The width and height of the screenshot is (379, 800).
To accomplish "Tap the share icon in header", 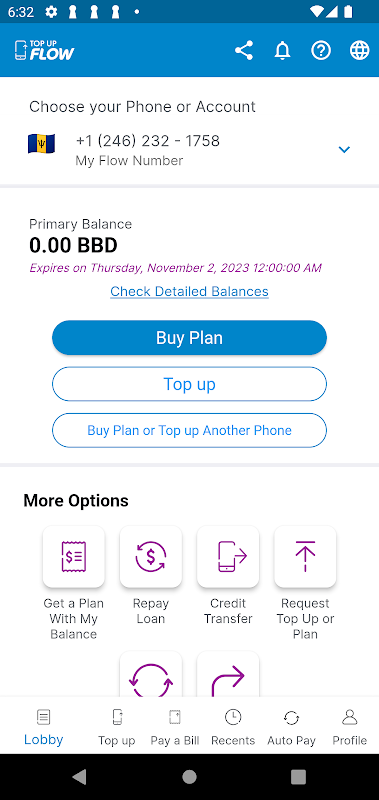I will pyautogui.click(x=244, y=51).
